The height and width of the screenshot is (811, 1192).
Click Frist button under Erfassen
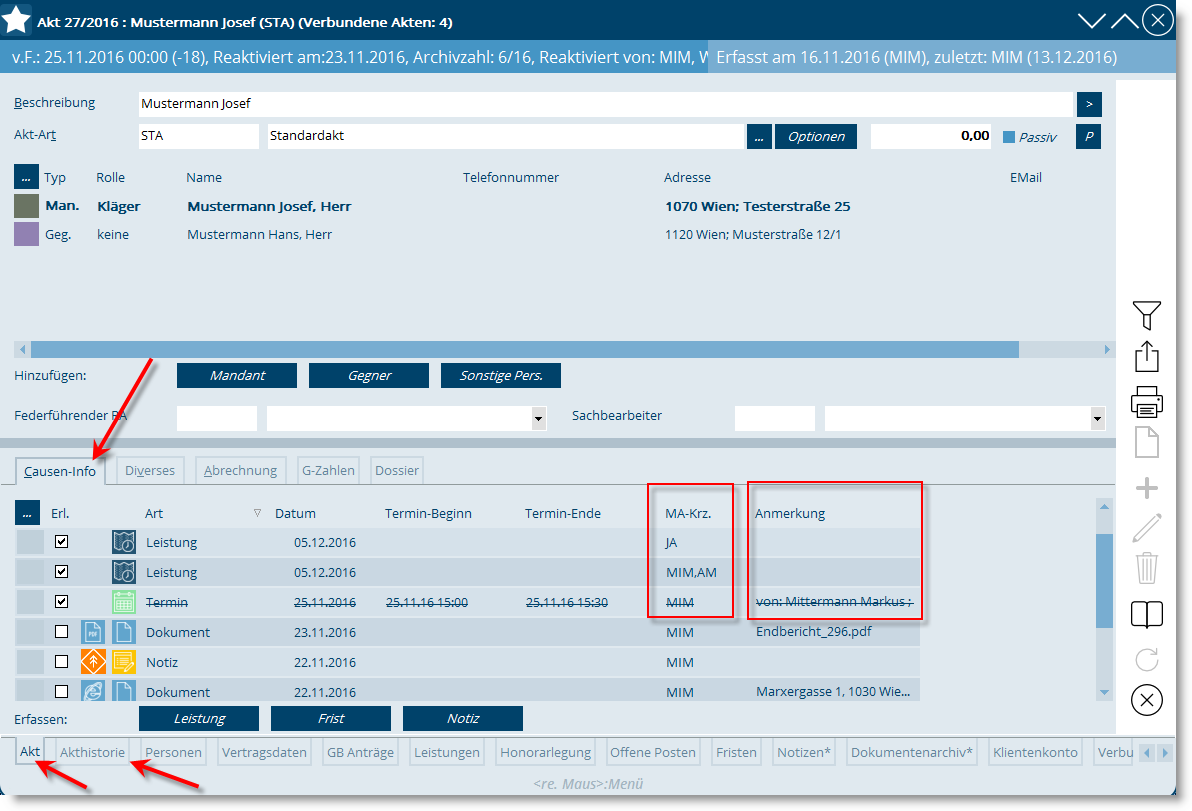click(331, 718)
